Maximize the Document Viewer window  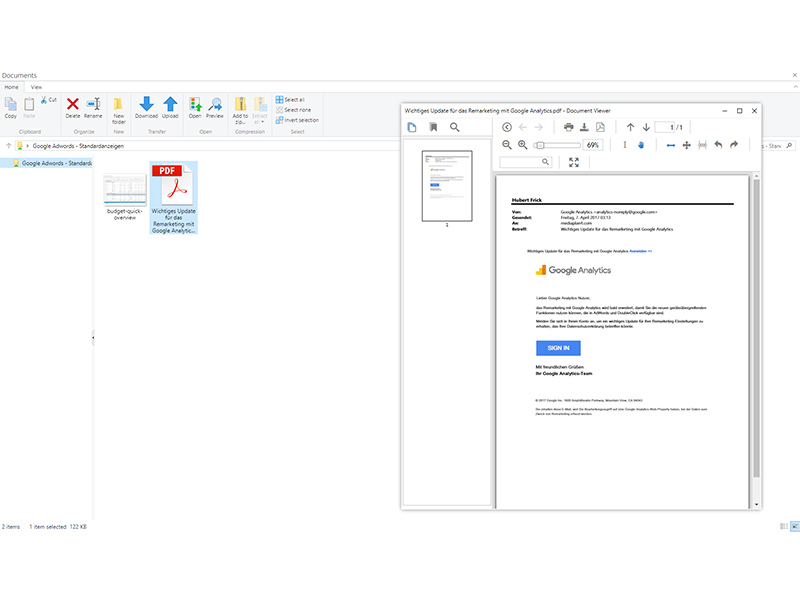click(739, 111)
